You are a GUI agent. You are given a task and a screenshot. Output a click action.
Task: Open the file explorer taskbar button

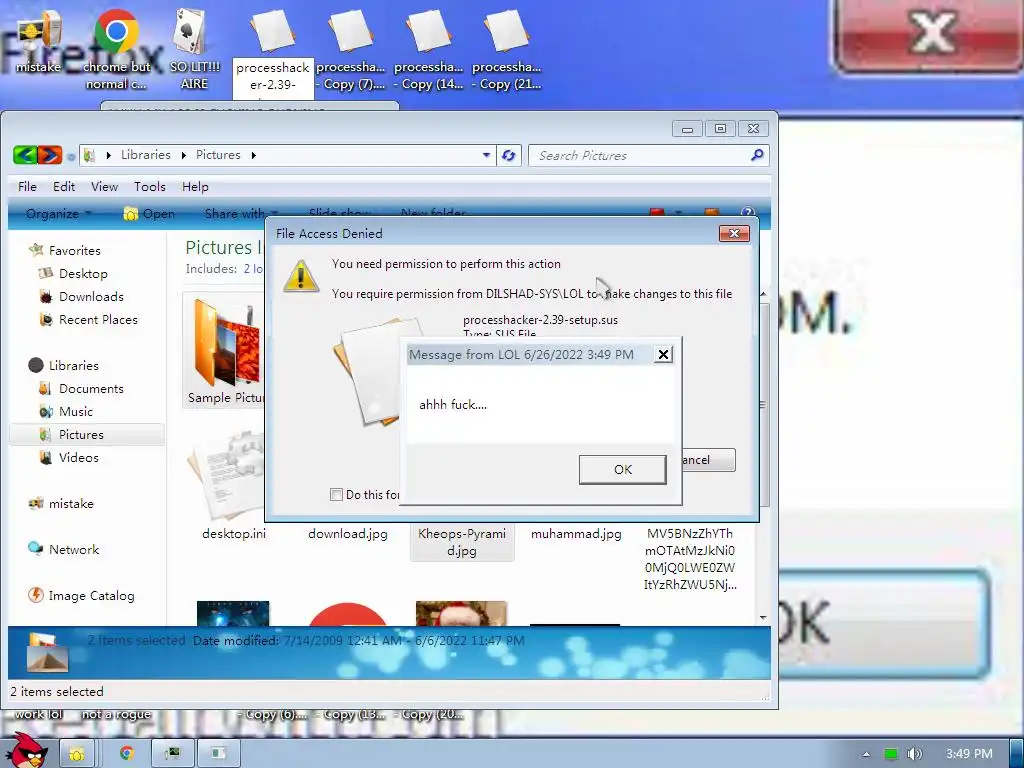pyautogui.click(x=77, y=754)
